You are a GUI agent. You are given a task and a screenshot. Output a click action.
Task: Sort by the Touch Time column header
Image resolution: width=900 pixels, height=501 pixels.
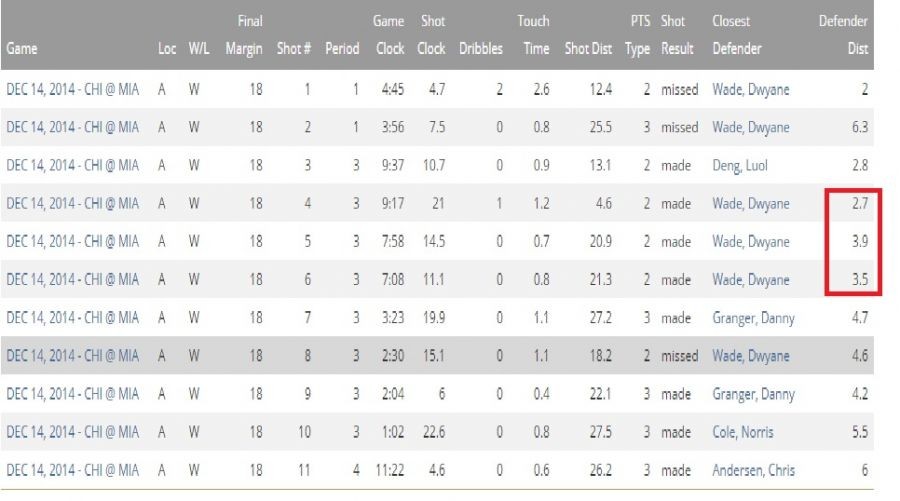[533, 35]
